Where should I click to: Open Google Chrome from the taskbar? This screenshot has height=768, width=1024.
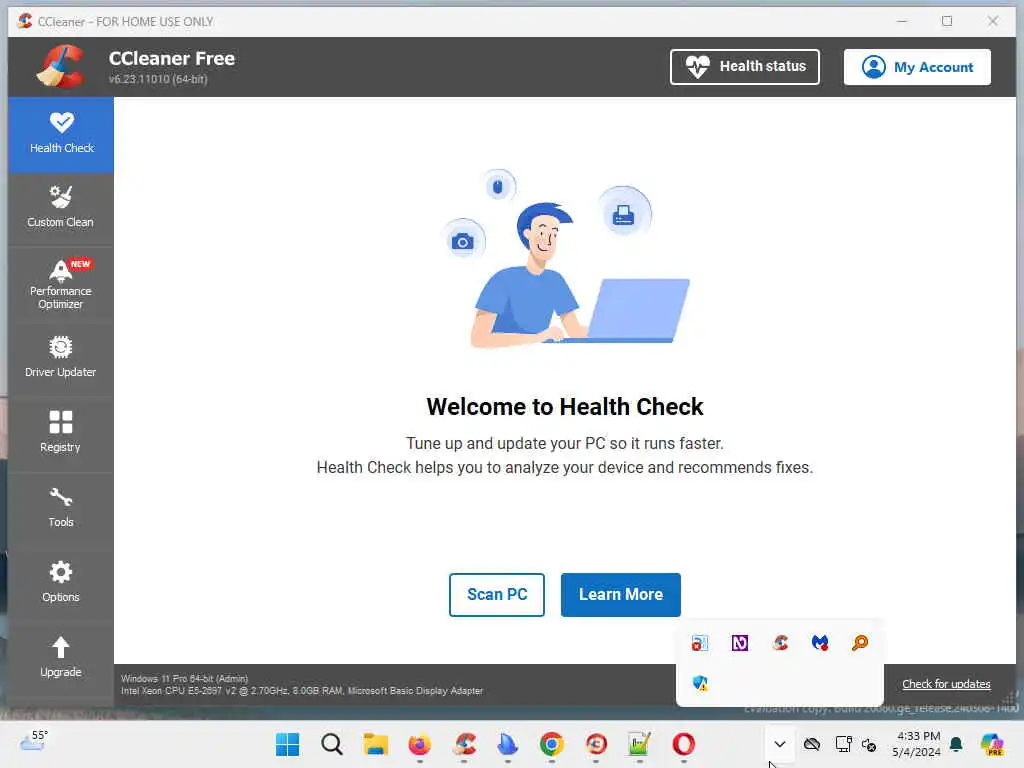point(552,744)
